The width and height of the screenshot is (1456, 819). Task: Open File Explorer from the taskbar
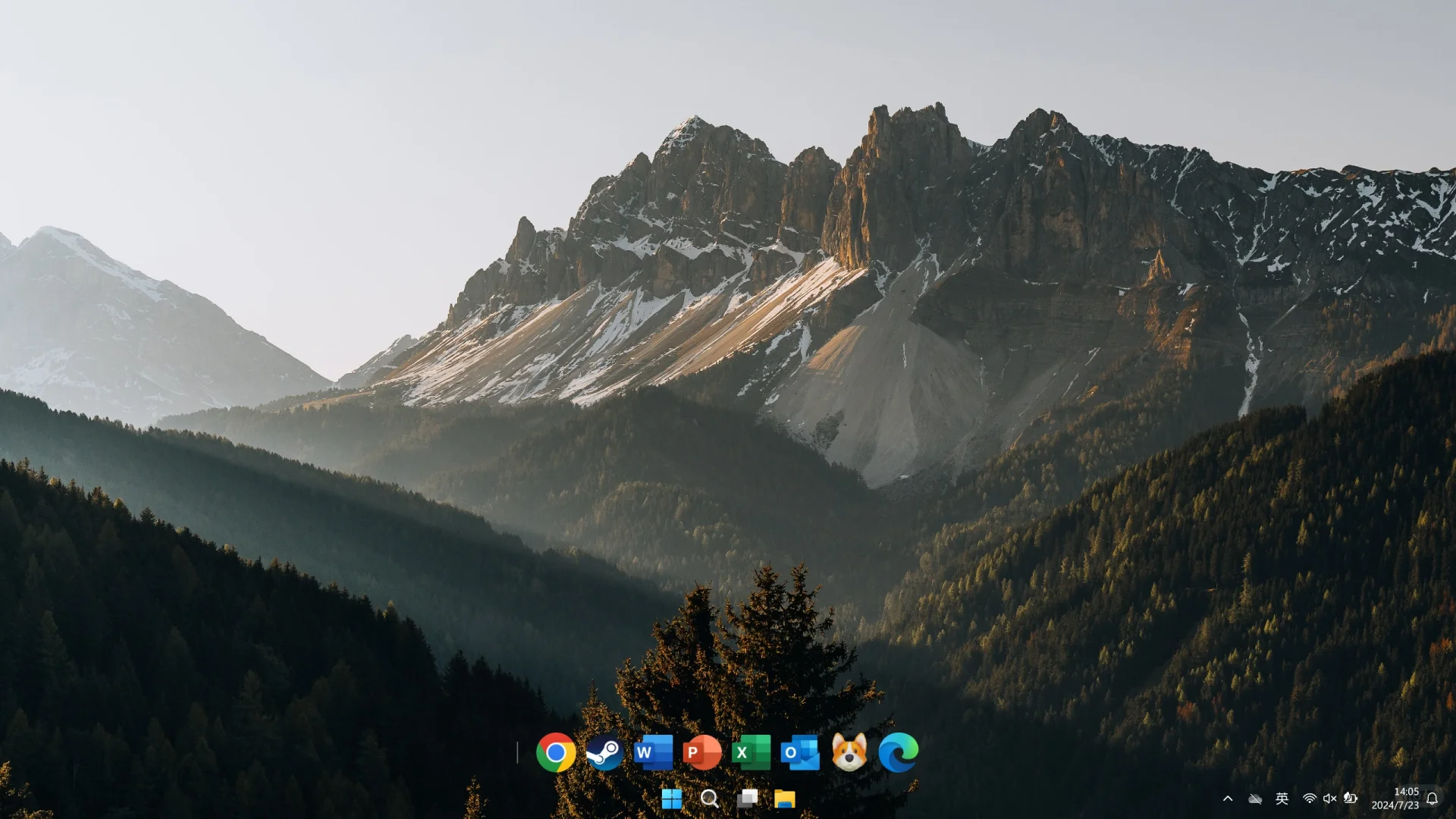(785, 799)
